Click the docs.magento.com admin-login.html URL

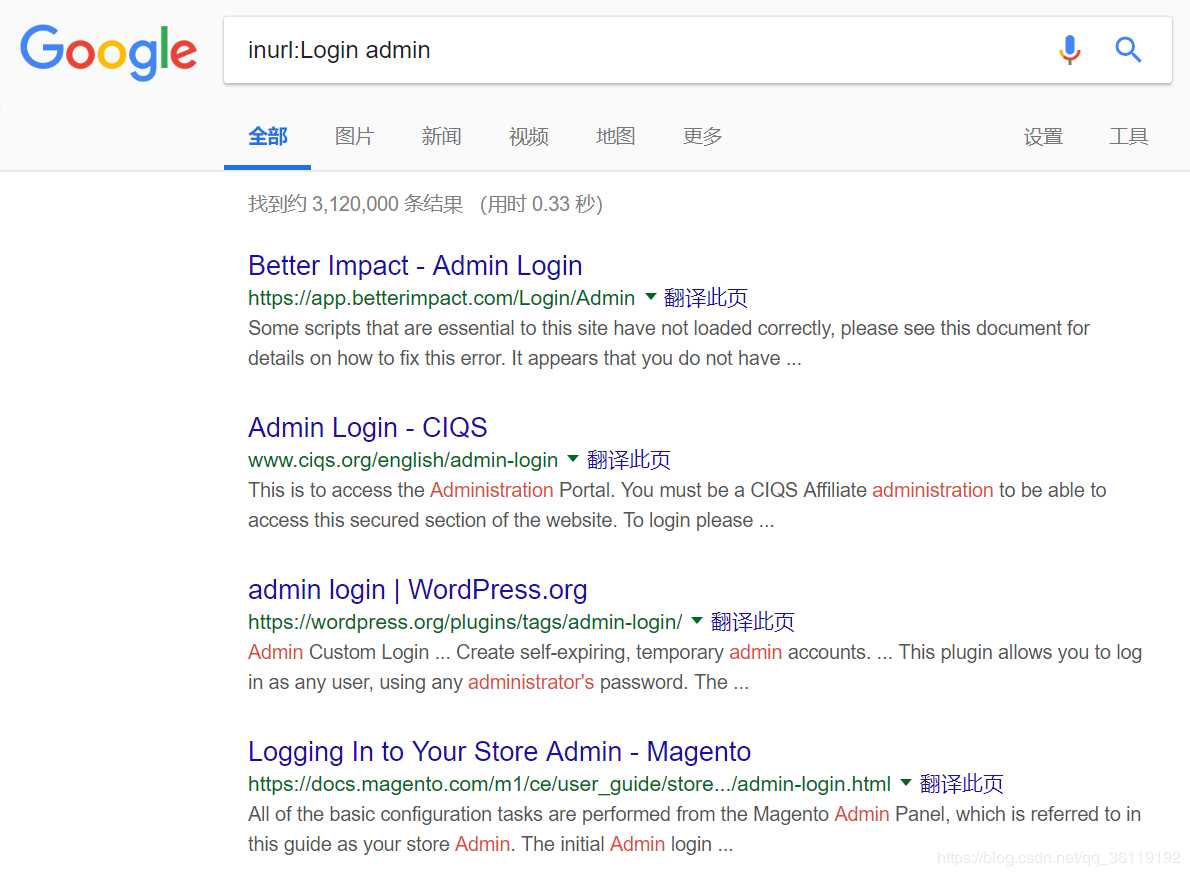(569, 783)
